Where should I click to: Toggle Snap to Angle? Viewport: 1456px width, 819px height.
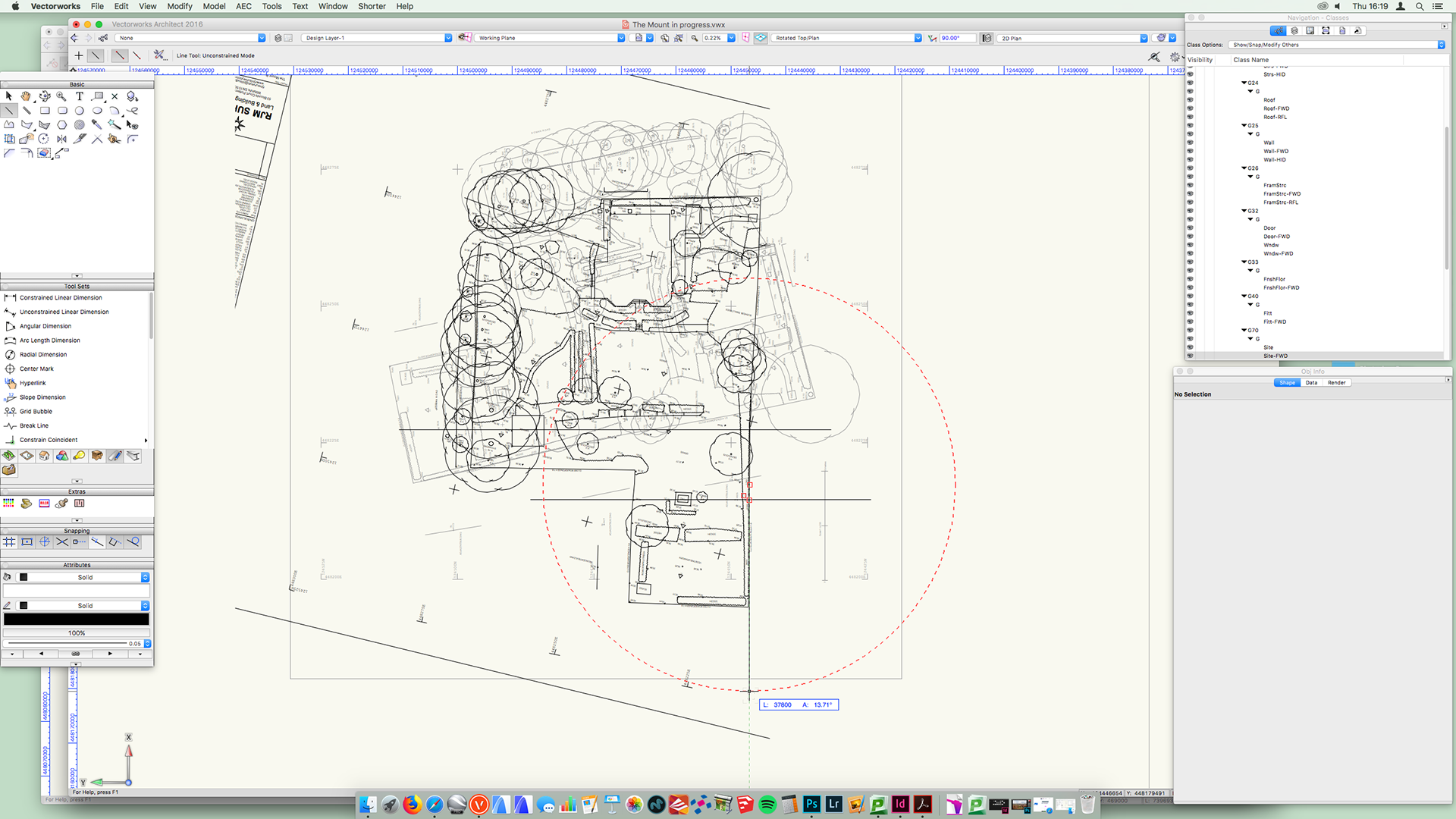pos(44,542)
